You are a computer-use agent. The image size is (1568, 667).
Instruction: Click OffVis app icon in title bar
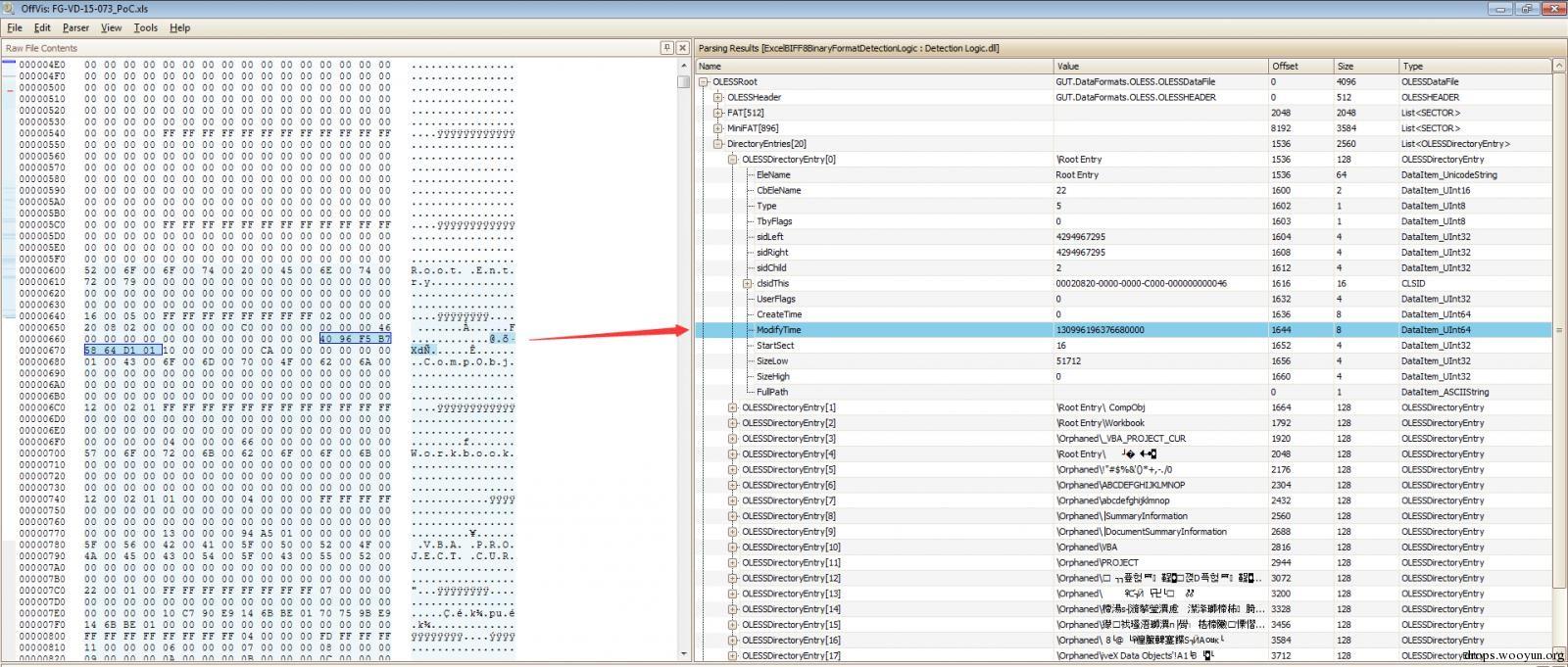[10, 8]
